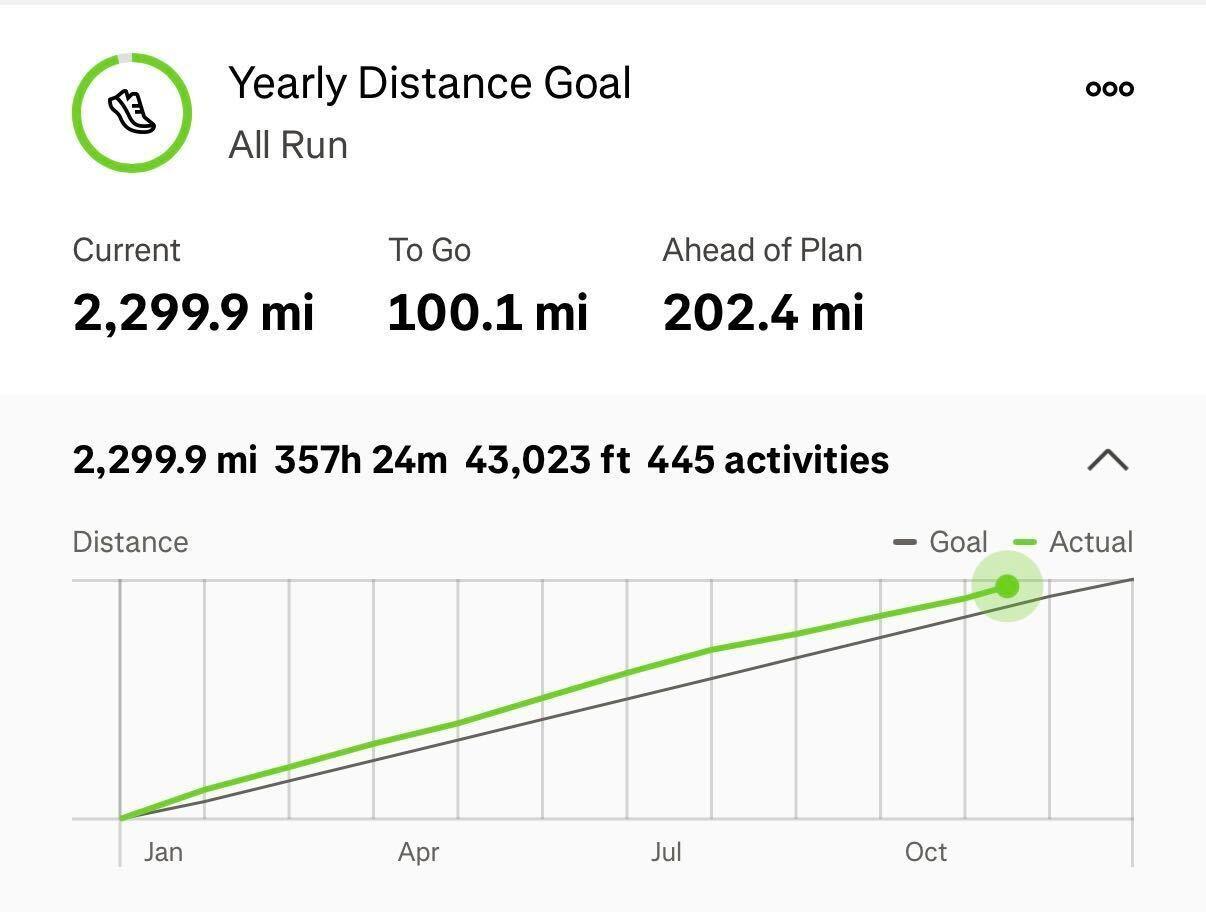Click the Jul label on the axis
Image resolution: width=1206 pixels, height=912 pixels.
click(x=666, y=852)
